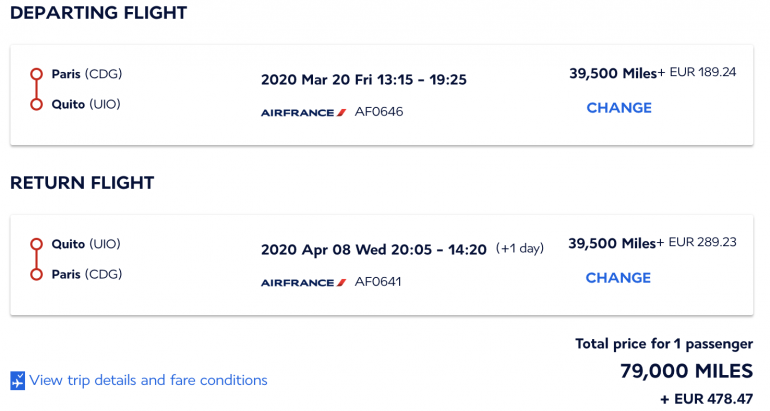Image resolution: width=770 pixels, height=411 pixels.
Task: Click CHANGE for the departing flight
Action: 619,108
